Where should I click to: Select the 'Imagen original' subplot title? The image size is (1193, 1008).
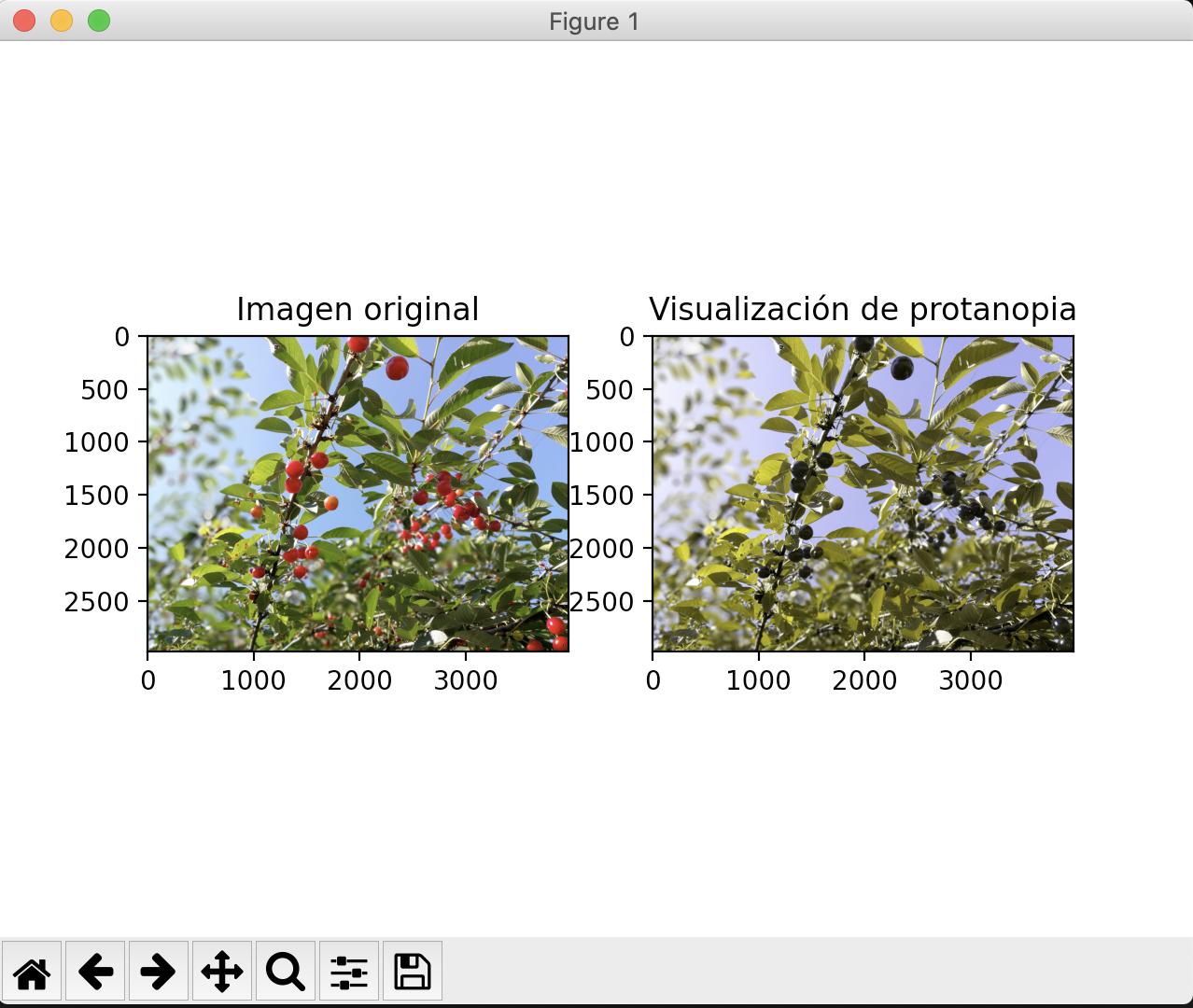tap(358, 307)
